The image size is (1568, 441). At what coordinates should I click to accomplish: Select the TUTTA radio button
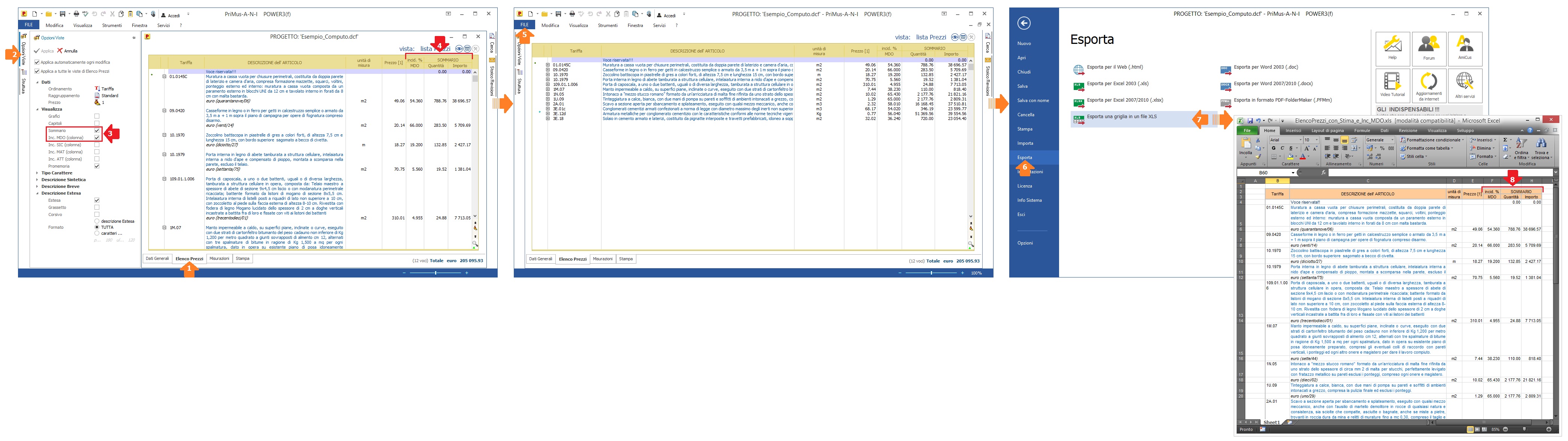pos(97,227)
